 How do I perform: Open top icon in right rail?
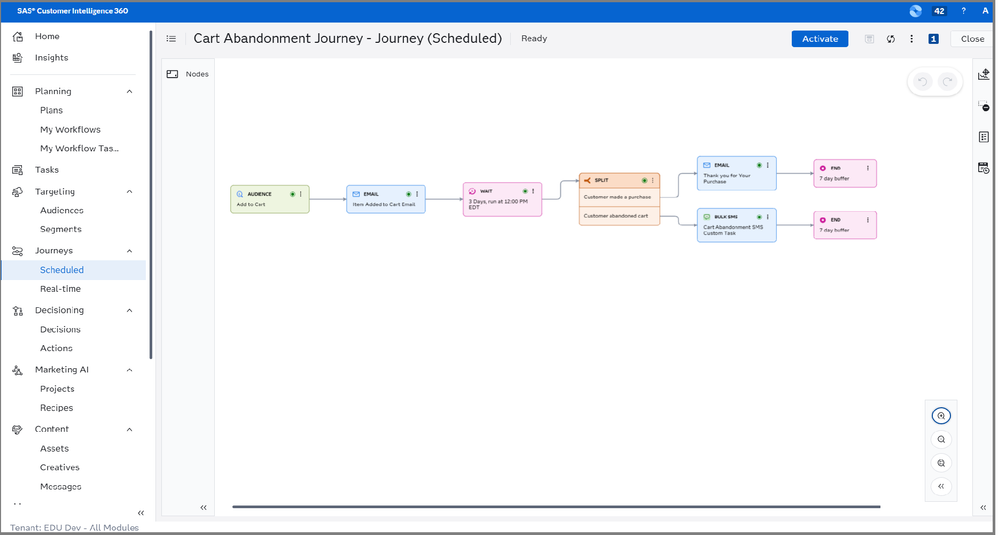pyautogui.click(x=984, y=74)
